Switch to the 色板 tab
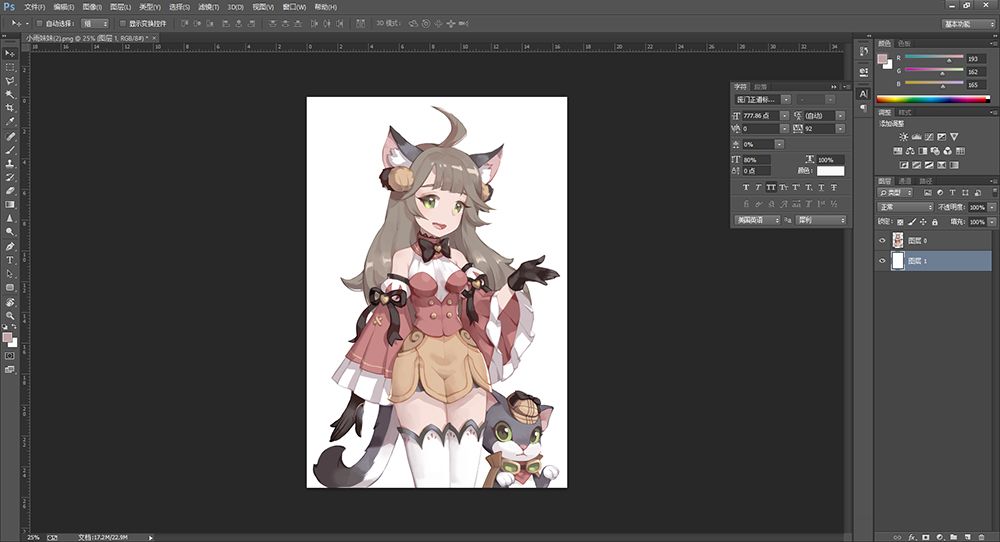Viewport: 1000px width, 542px height. (904, 44)
